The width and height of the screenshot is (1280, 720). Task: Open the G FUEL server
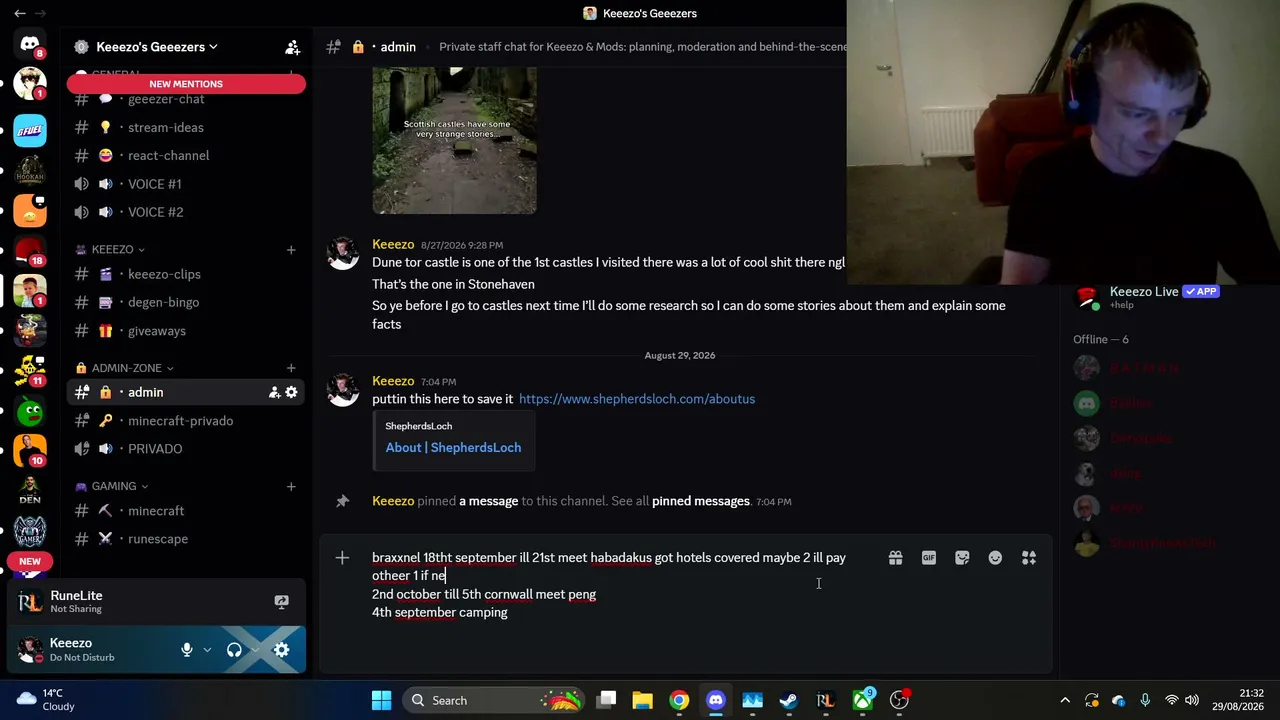(30, 130)
